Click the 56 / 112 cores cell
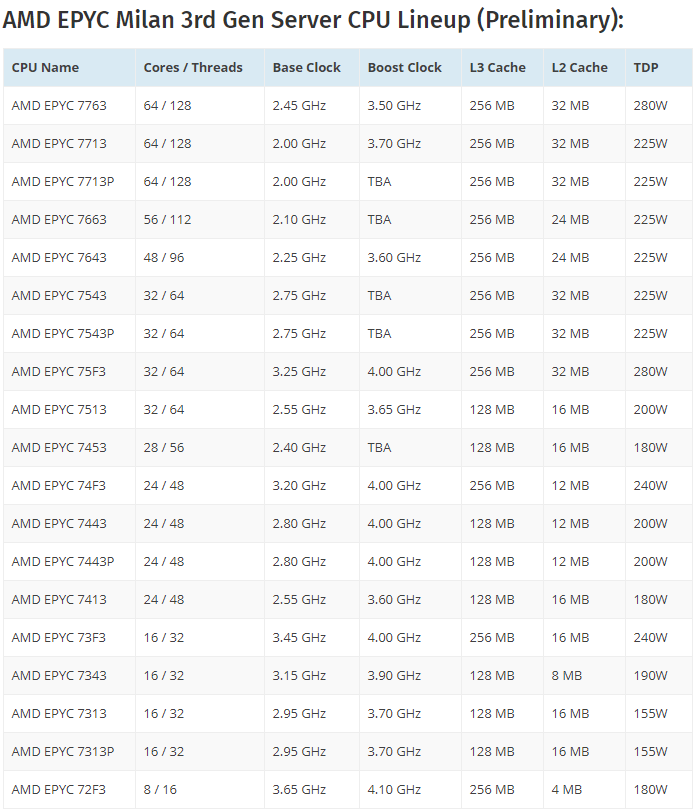696x812 pixels. click(167, 220)
